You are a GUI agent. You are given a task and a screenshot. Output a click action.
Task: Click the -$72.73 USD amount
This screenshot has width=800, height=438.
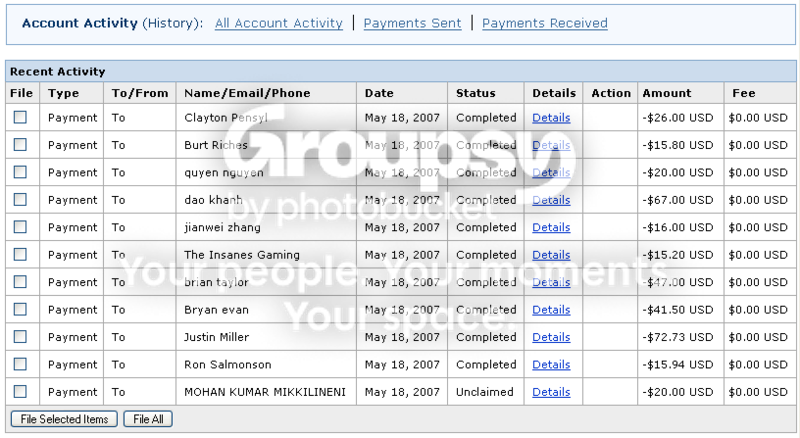coord(678,337)
